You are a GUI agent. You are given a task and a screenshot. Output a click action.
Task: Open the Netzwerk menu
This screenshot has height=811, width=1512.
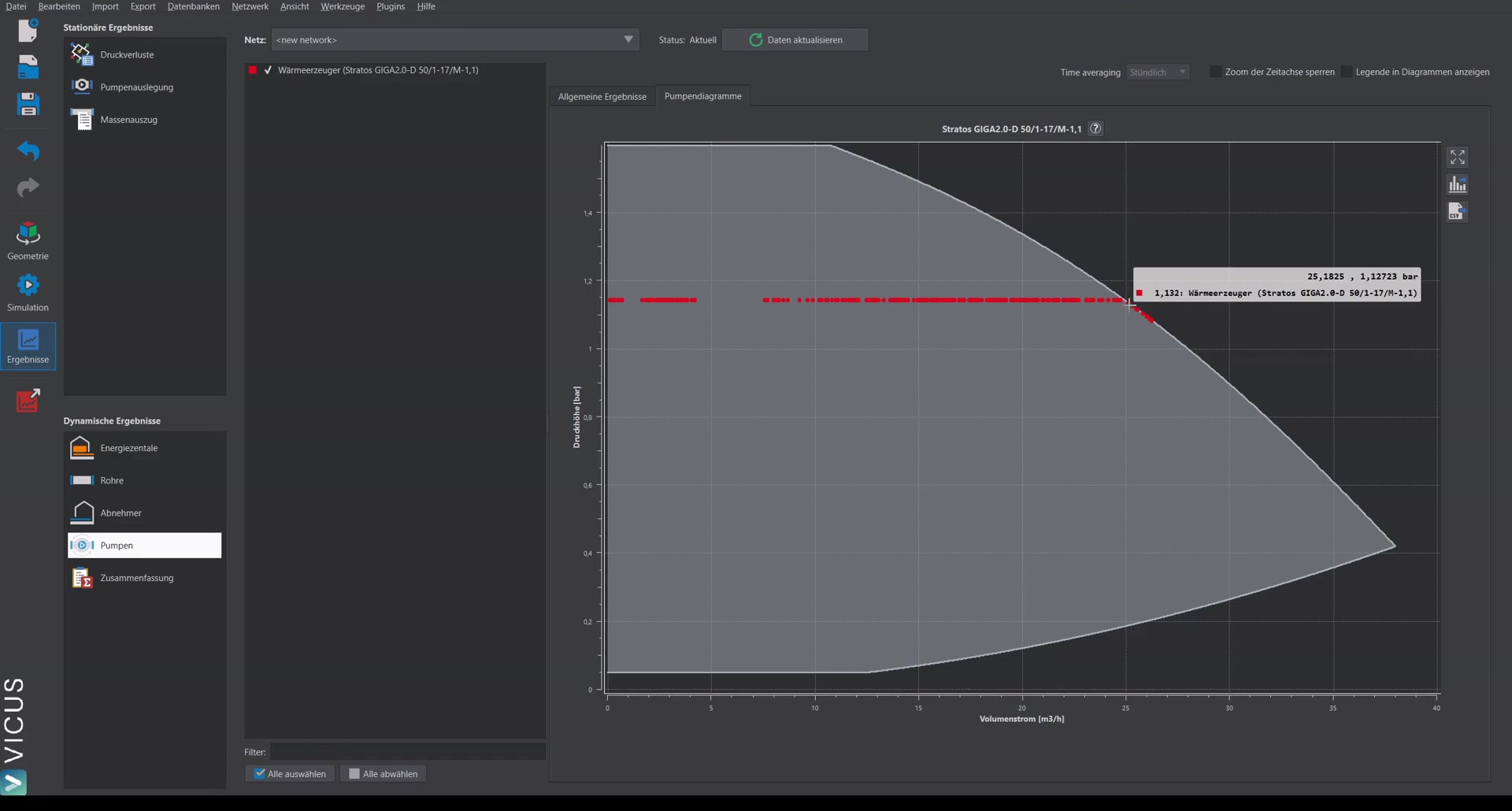[250, 6]
